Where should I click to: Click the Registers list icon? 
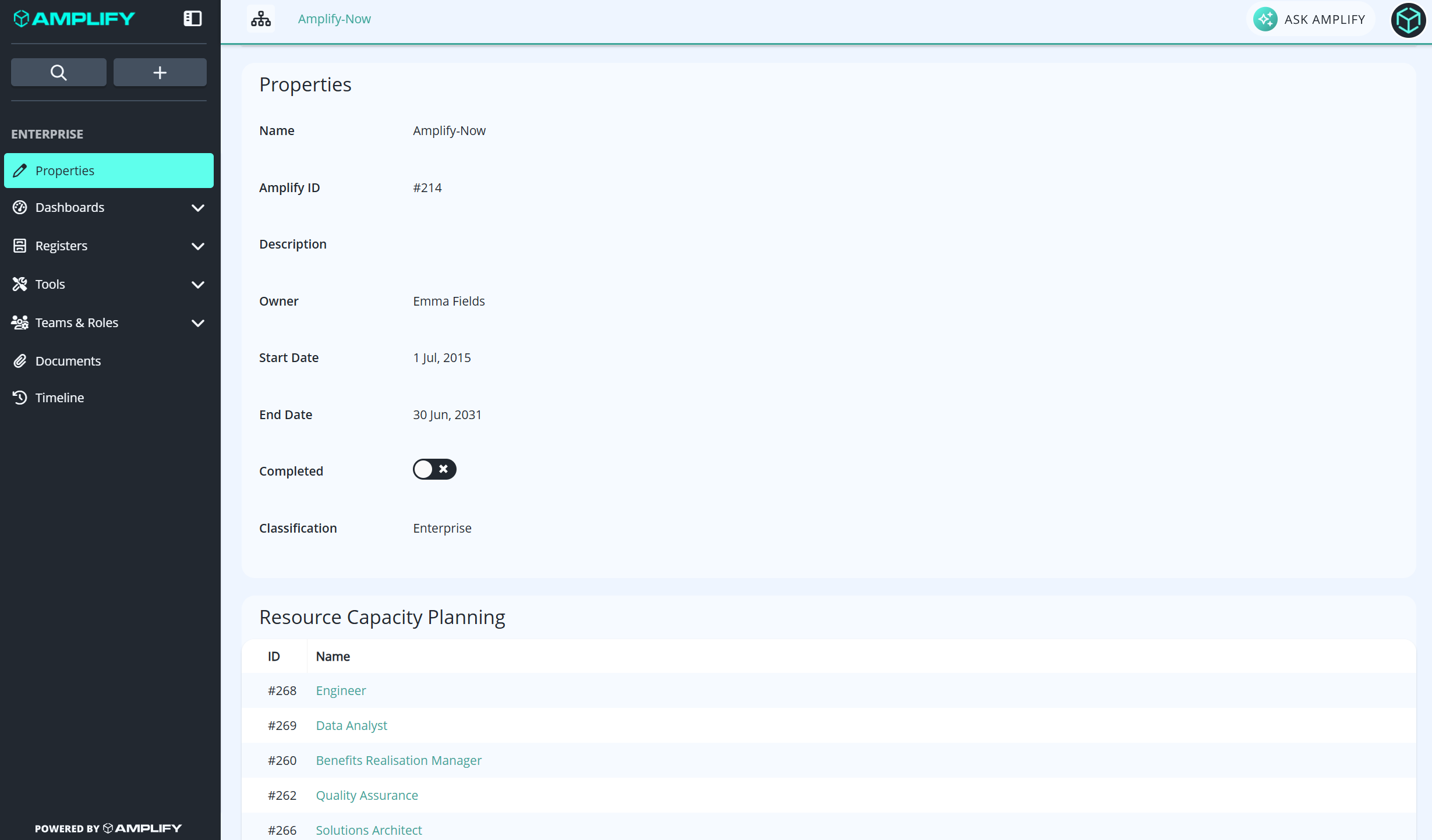click(20, 246)
